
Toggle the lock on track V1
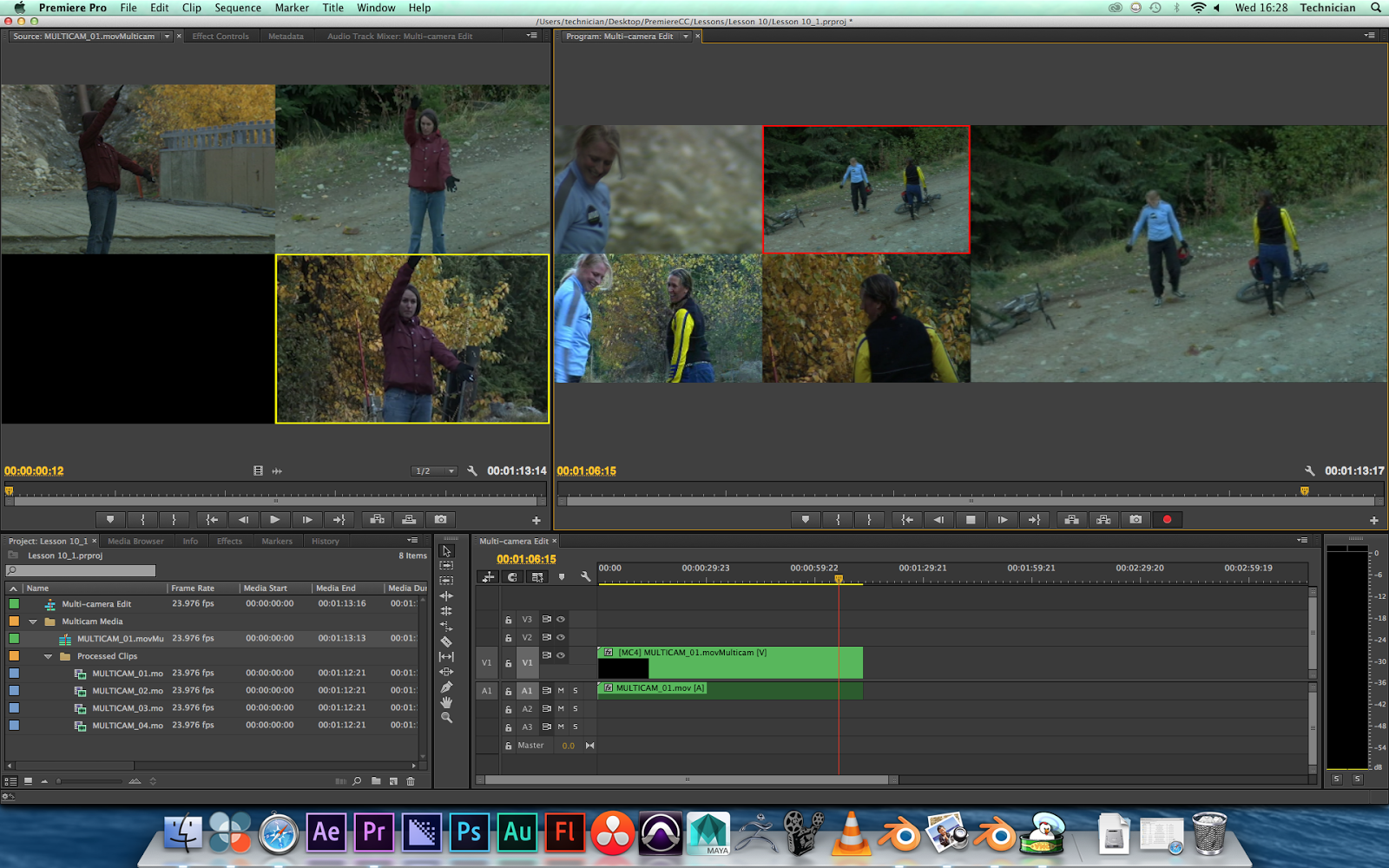(x=509, y=663)
